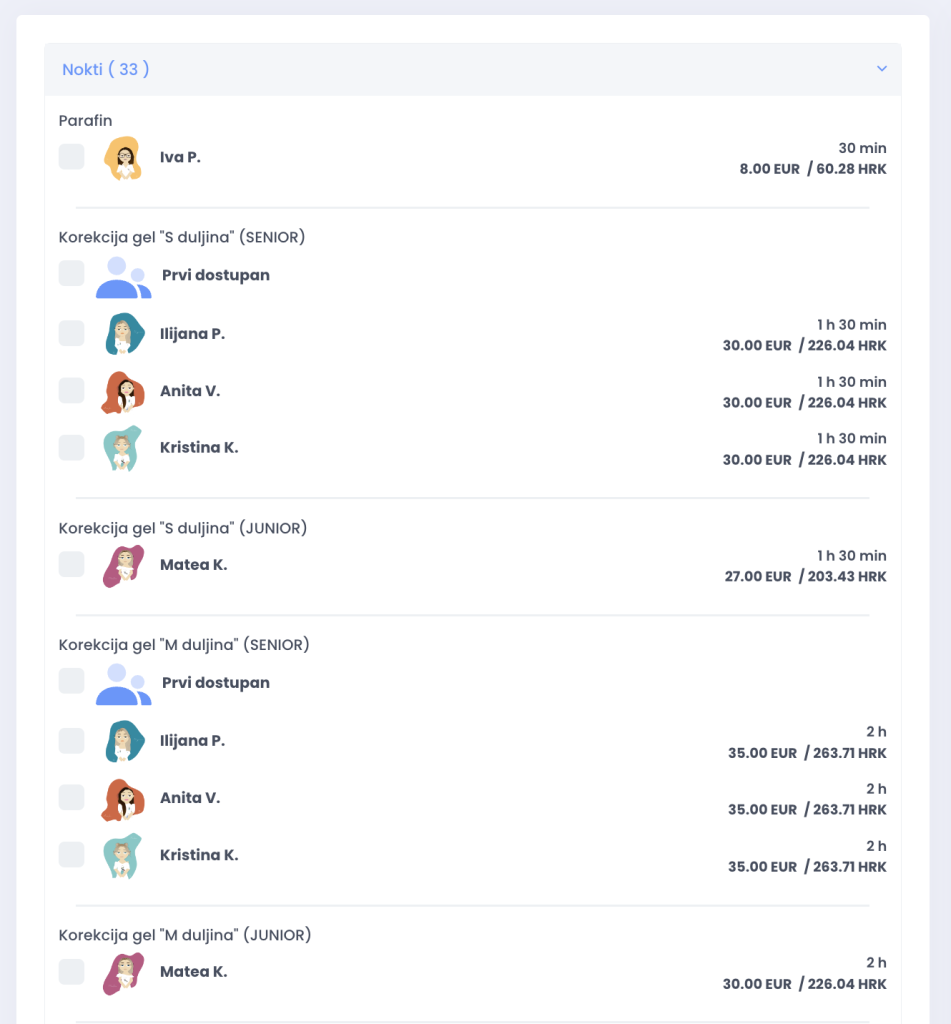951x1024 pixels.
Task: Click Prvi dostupan group icon for S duljina SENIOR
Action: [122, 277]
